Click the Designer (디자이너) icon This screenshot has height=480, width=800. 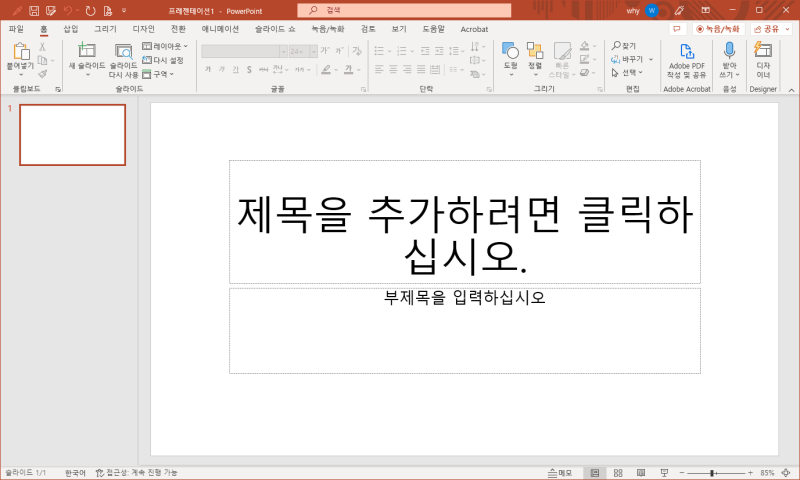763,50
